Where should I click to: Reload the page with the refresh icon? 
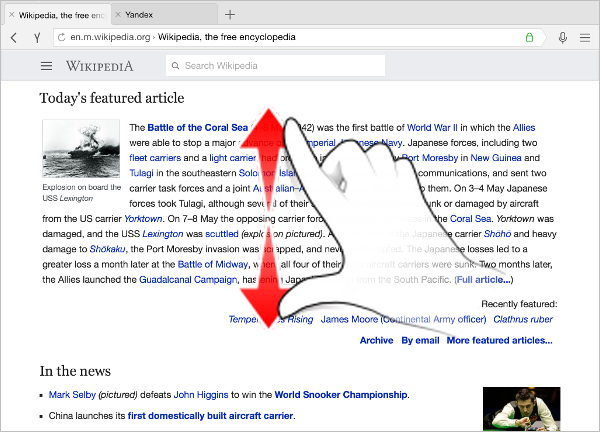61,37
